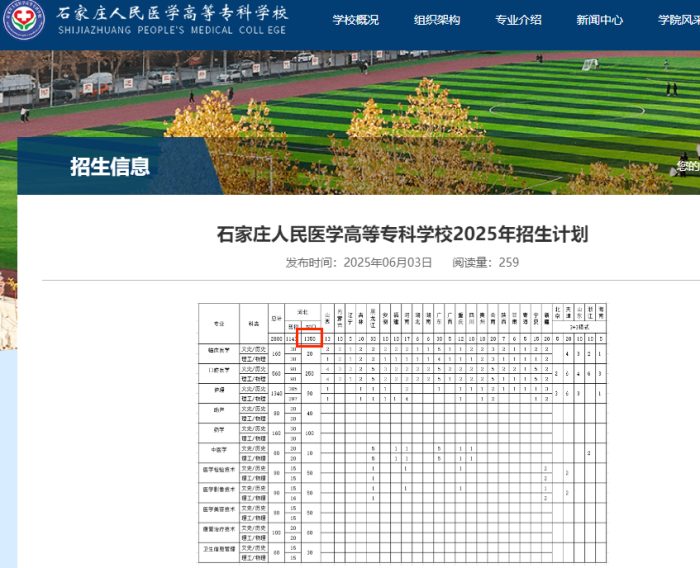Screen dimensions: 700x568
Task: Click the school name 石家庄人民医学高等专科学校 in header
Action: pos(172,13)
